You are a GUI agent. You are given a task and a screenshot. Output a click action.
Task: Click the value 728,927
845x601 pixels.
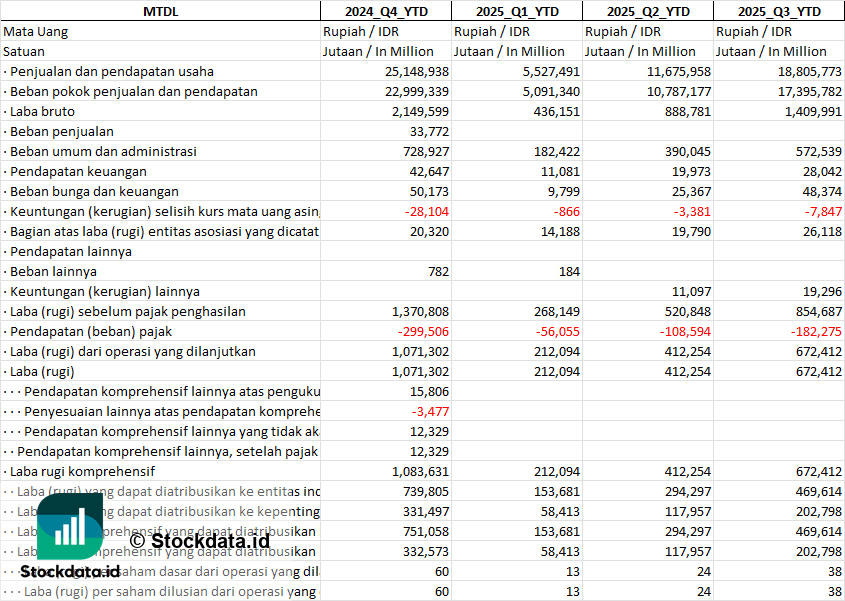426,151
